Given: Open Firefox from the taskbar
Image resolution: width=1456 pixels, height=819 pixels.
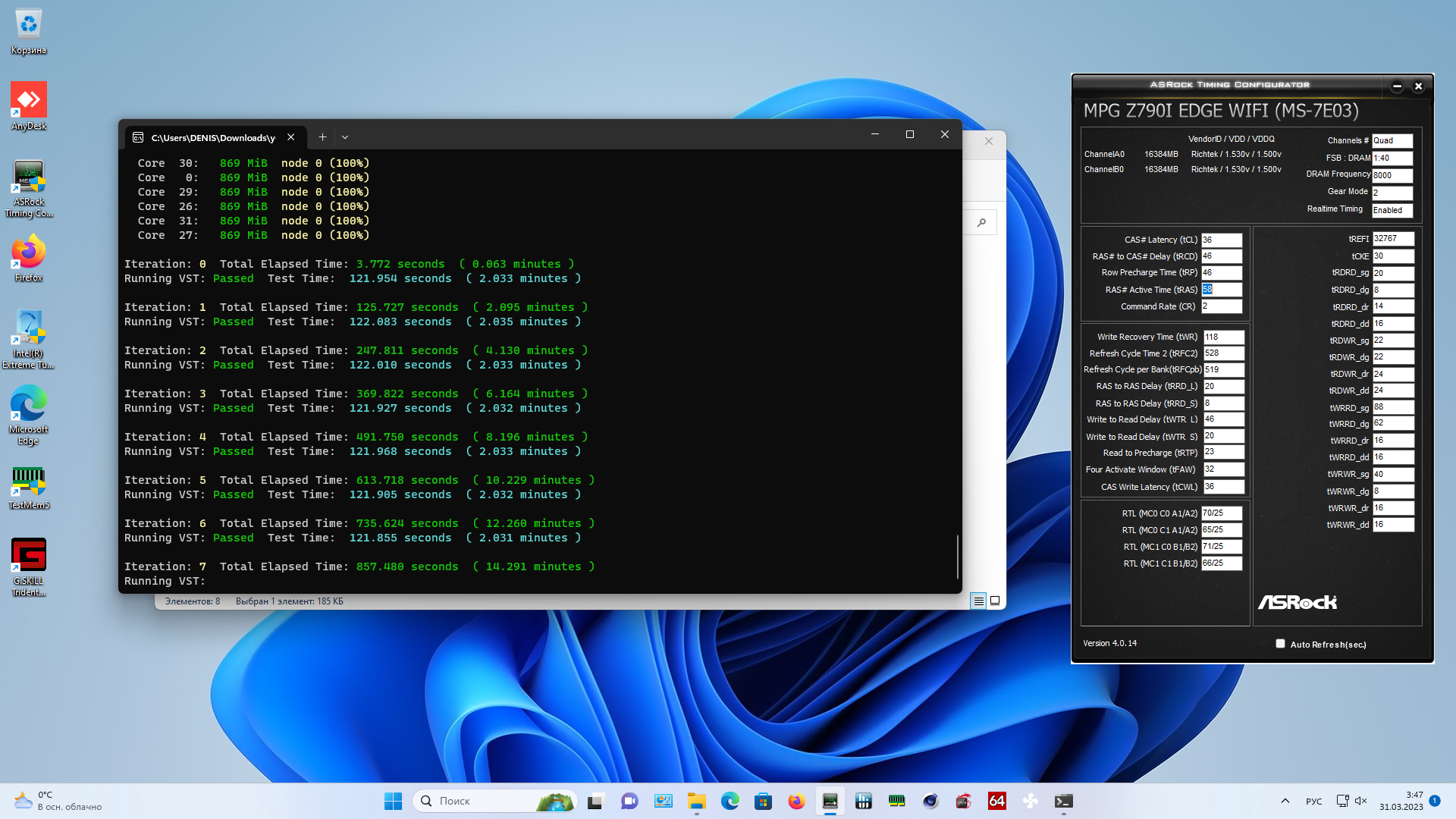Looking at the screenshot, I should pos(796,801).
